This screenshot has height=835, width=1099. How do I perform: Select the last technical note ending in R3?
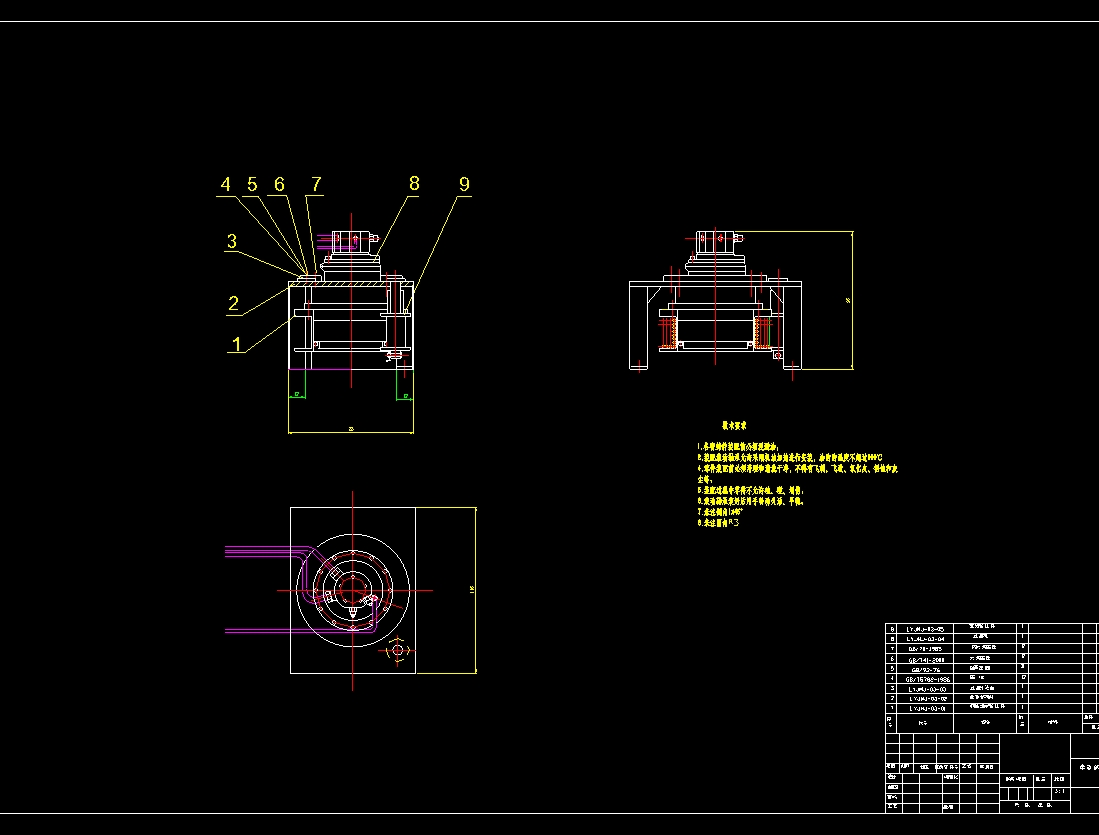(718, 522)
